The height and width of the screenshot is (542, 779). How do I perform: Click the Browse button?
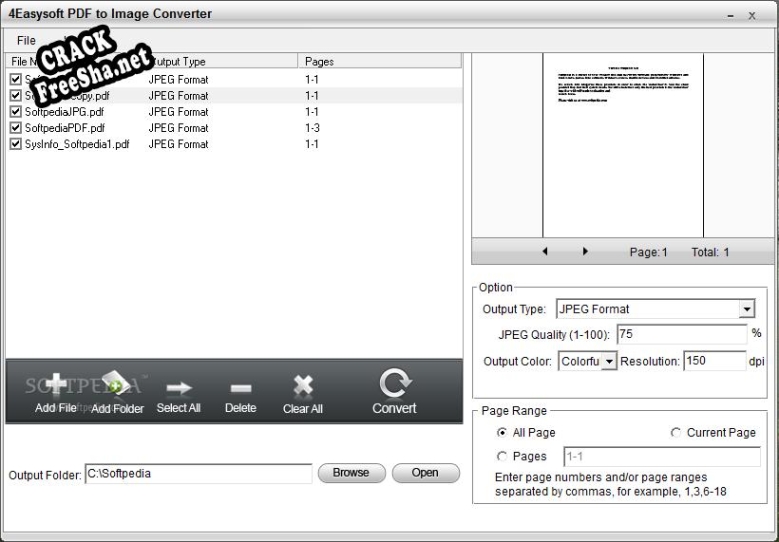pyautogui.click(x=351, y=473)
